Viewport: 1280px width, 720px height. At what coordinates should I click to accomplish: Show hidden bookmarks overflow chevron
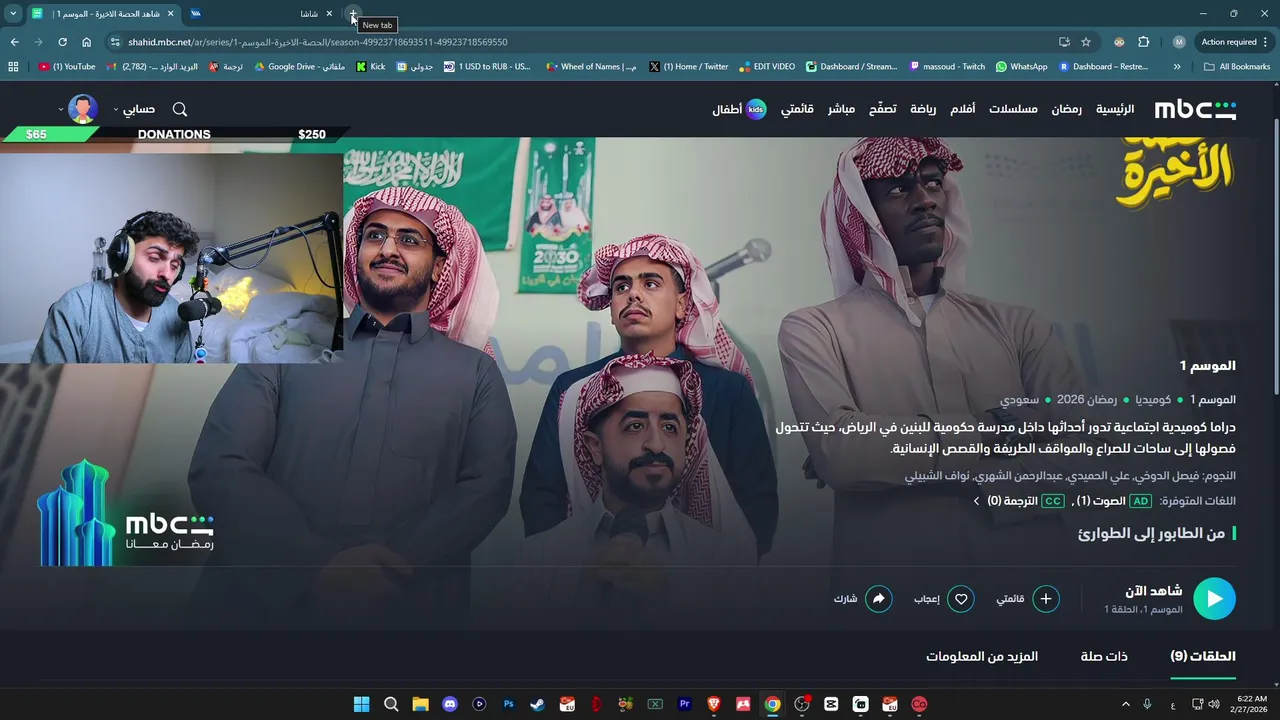pyautogui.click(x=1177, y=67)
